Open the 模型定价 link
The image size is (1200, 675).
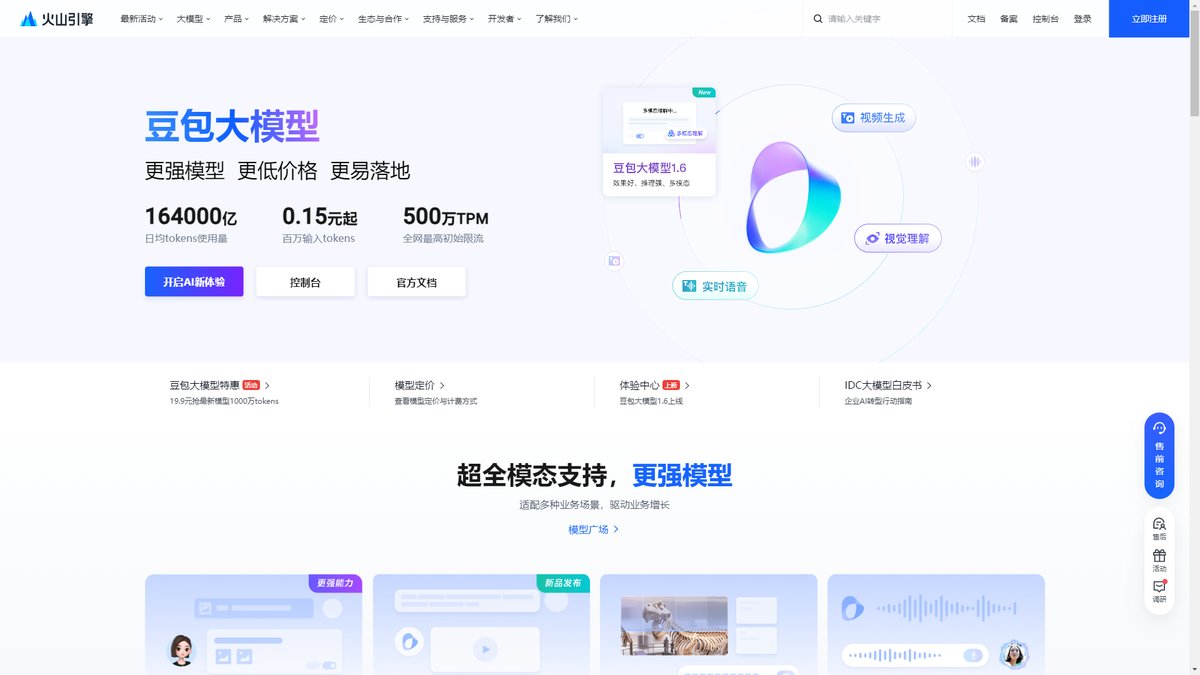(x=420, y=385)
